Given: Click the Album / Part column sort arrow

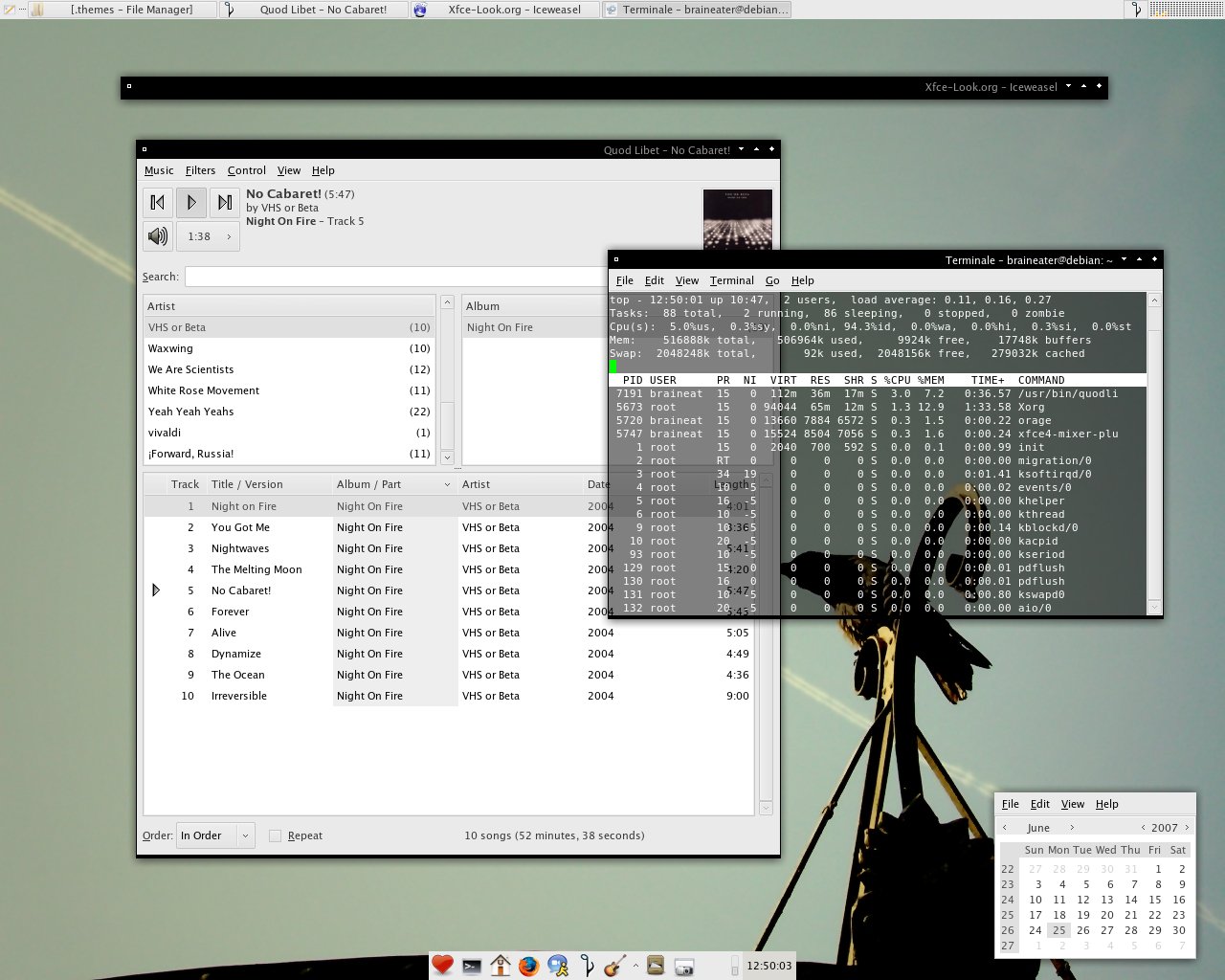Looking at the screenshot, I should click(447, 485).
